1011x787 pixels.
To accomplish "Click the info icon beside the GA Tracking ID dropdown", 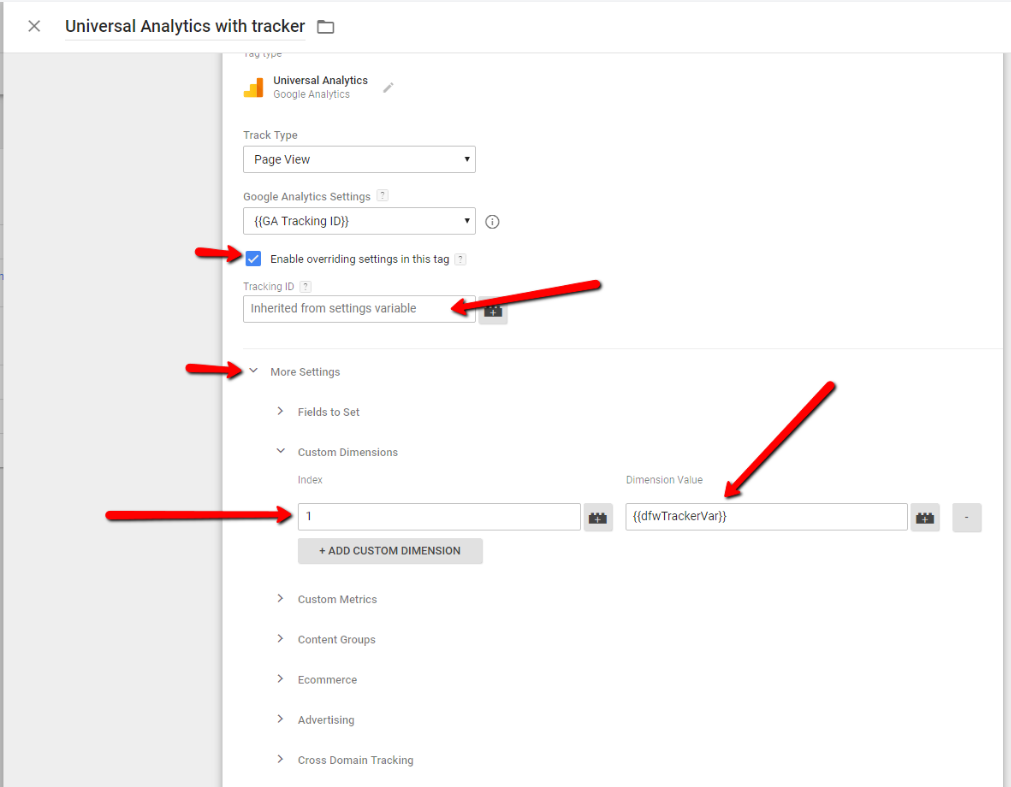I will coord(492,222).
